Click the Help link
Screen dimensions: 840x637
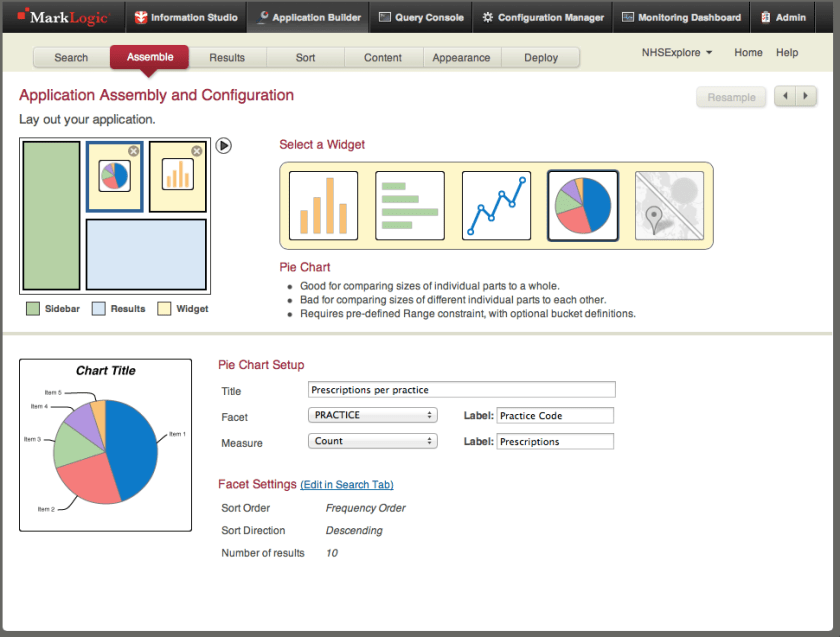[x=787, y=52]
